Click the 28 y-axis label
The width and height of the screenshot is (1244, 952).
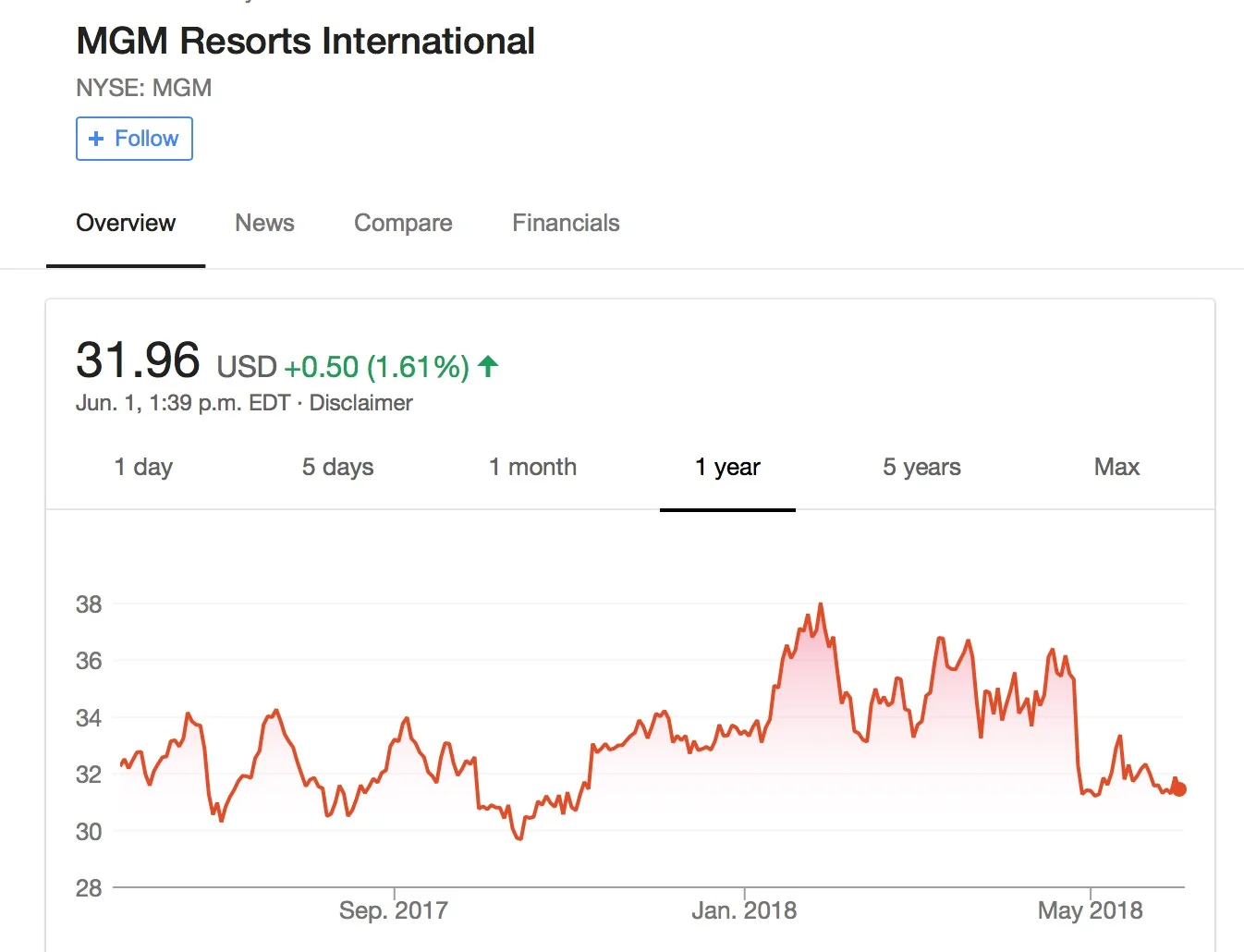click(x=89, y=888)
